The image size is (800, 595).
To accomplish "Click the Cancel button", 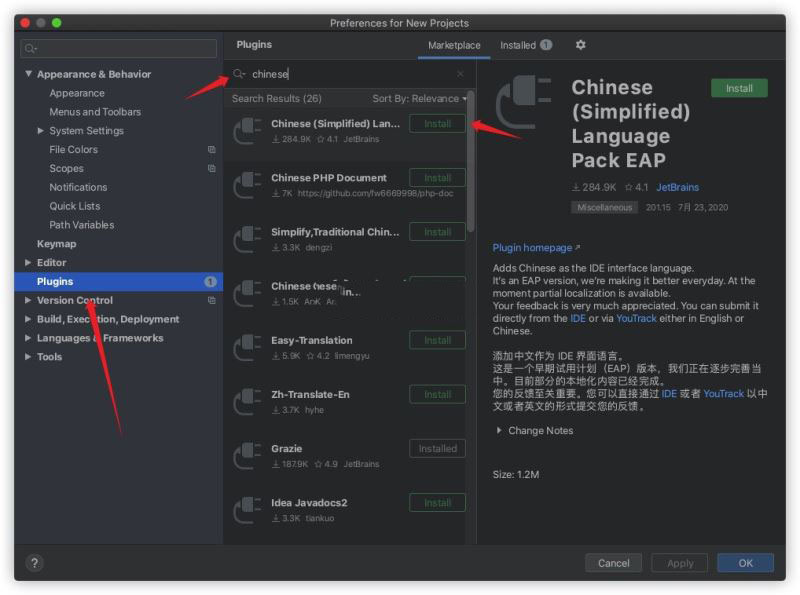I will pyautogui.click(x=613, y=563).
